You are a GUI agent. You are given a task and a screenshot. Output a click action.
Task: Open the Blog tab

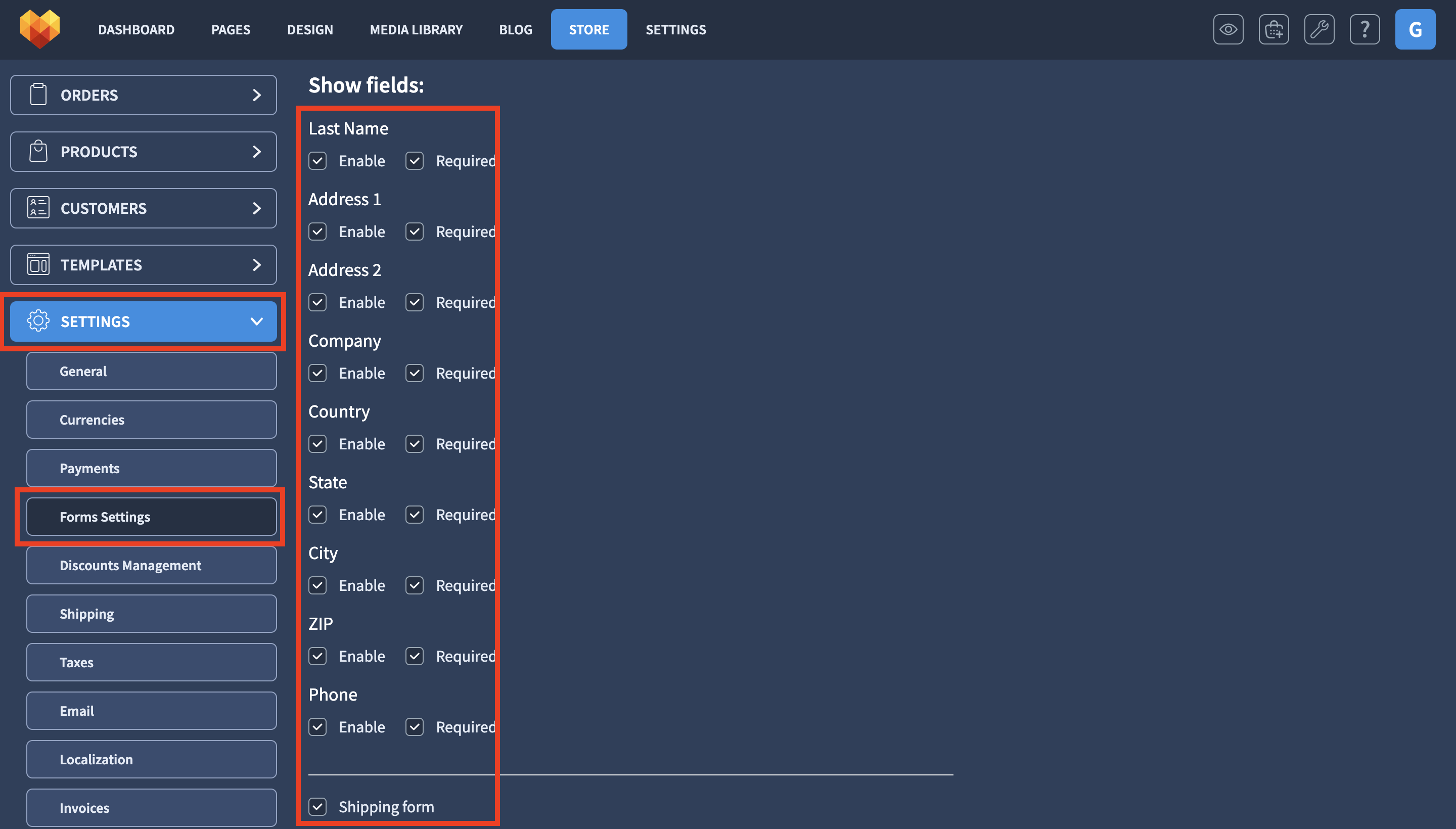[x=515, y=30]
